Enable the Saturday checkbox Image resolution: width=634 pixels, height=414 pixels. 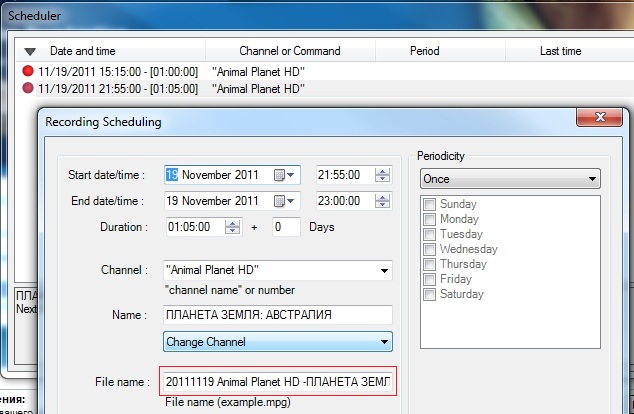(x=430, y=295)
